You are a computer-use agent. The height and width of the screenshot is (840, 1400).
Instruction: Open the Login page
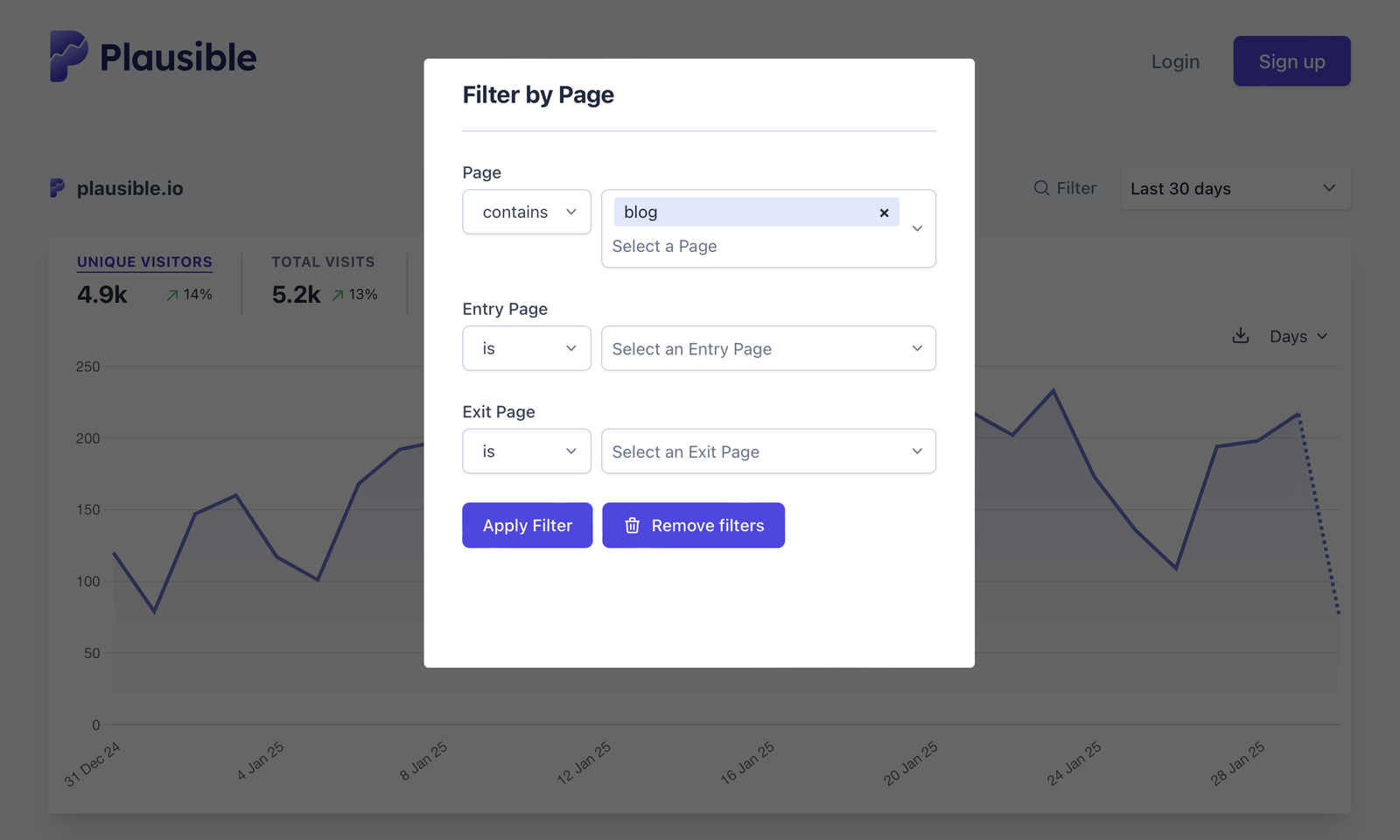click(1175, 61)
